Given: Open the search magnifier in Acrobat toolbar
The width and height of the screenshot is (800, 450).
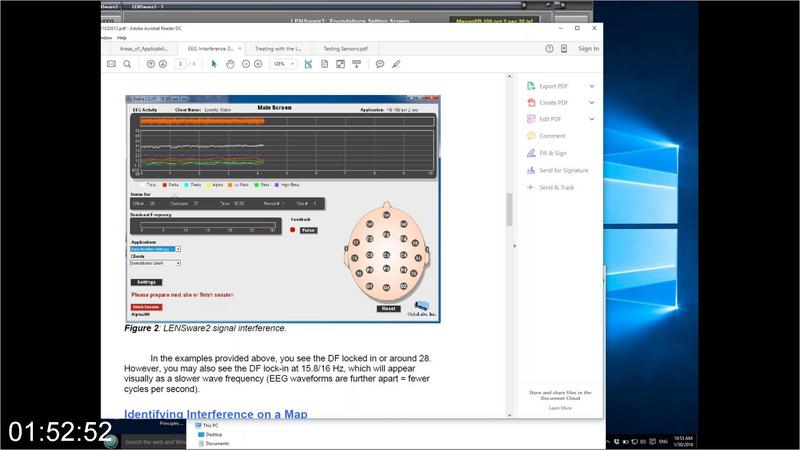Looking at the screenshot, I should pos(127,64).
